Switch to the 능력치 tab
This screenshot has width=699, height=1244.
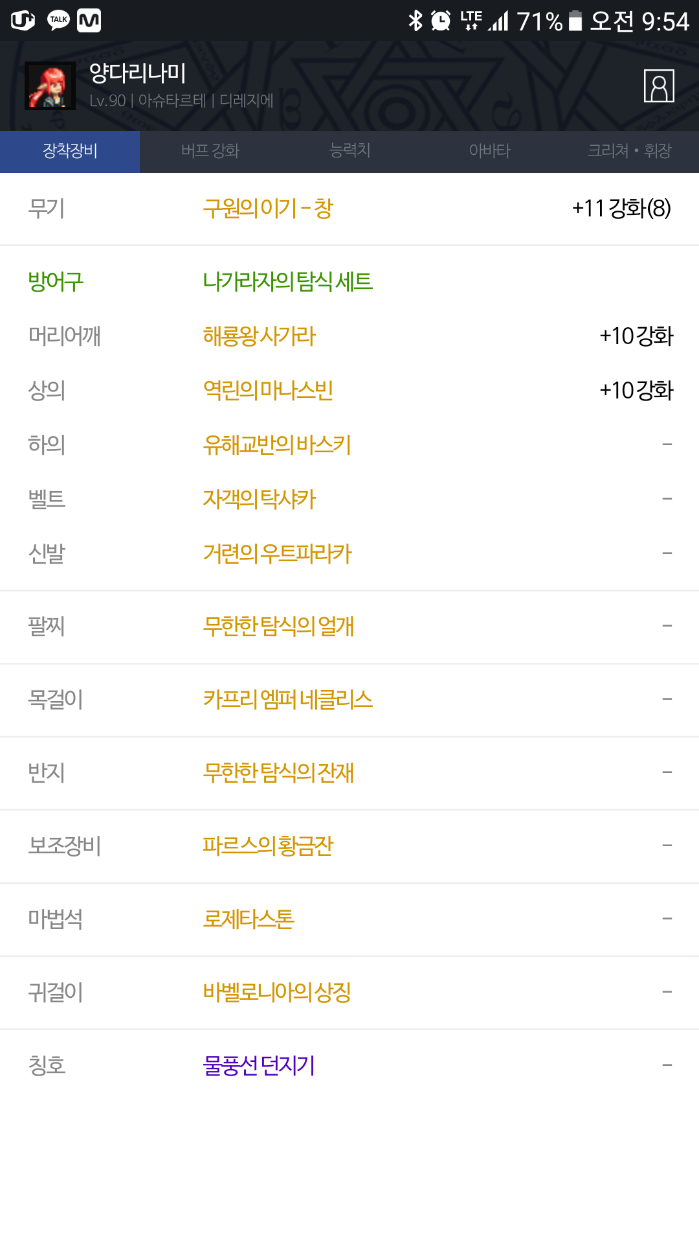[x=350, y=151]
